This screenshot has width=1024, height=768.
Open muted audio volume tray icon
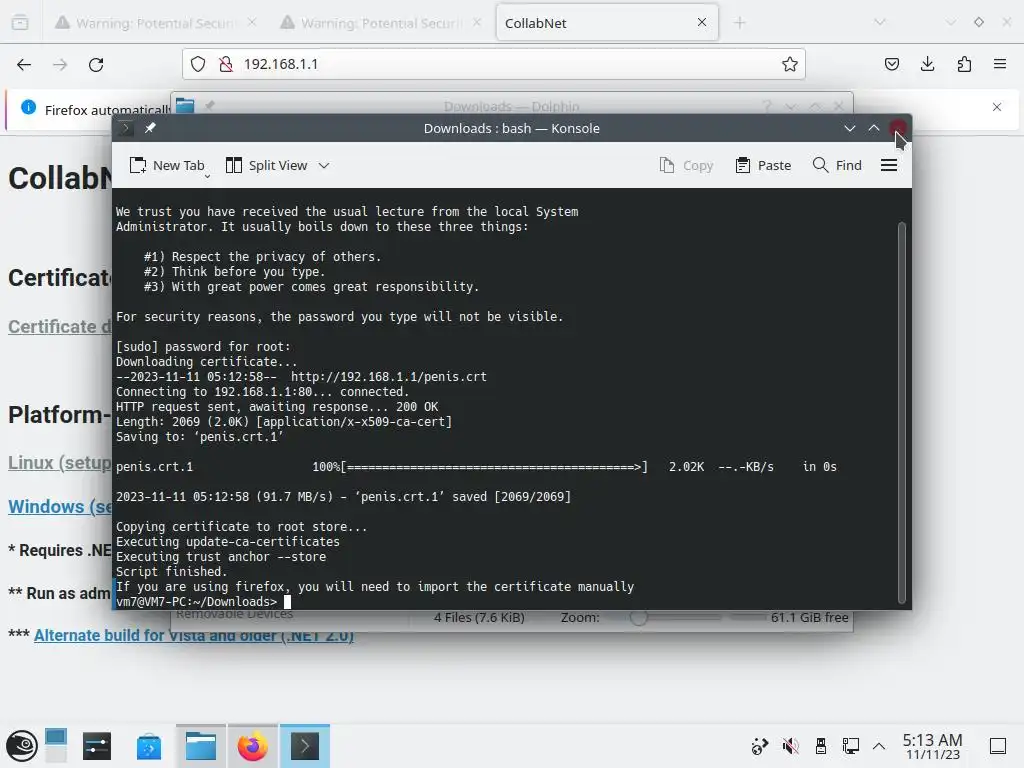(790, 746)
